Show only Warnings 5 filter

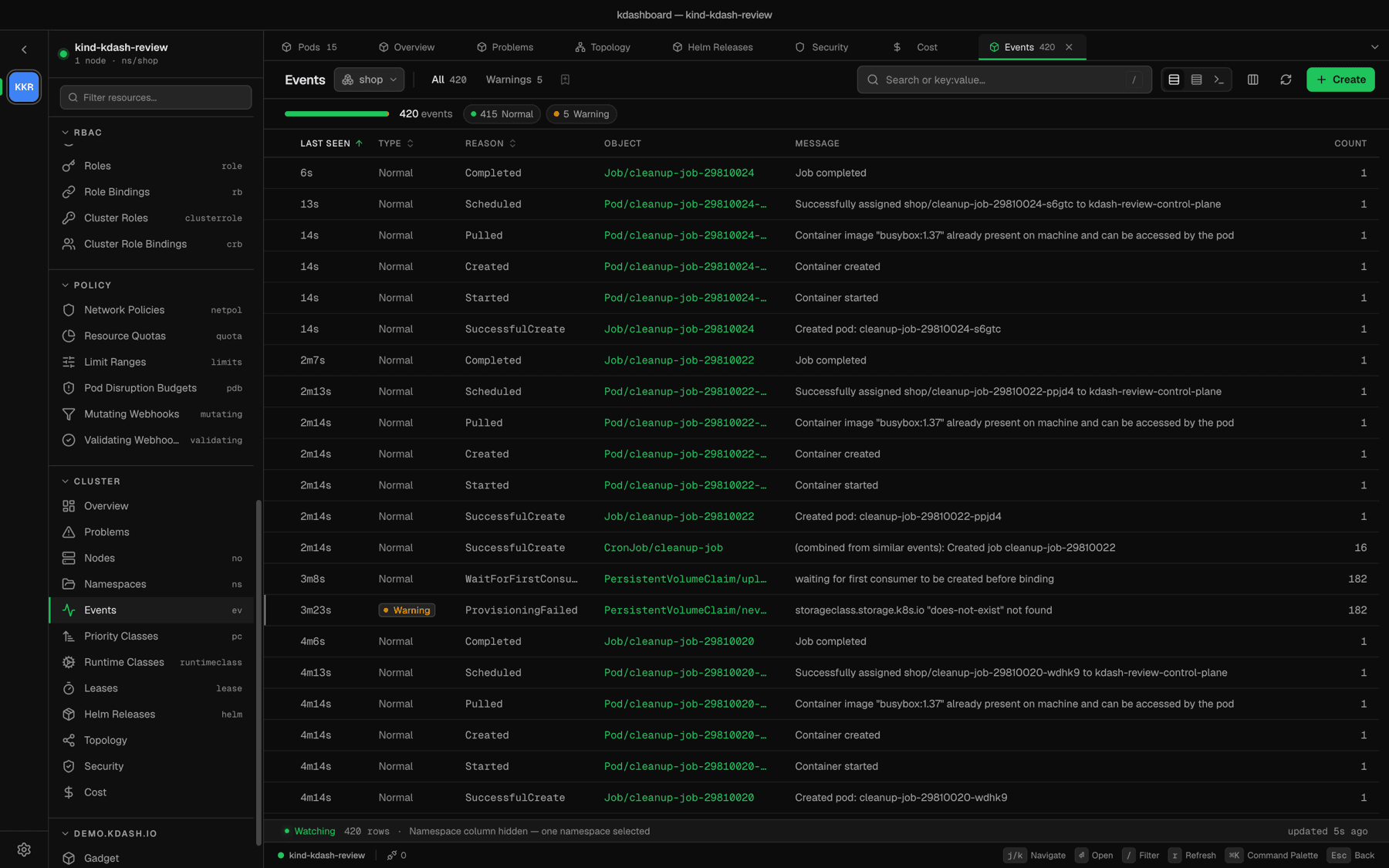[x=514, y=79]
